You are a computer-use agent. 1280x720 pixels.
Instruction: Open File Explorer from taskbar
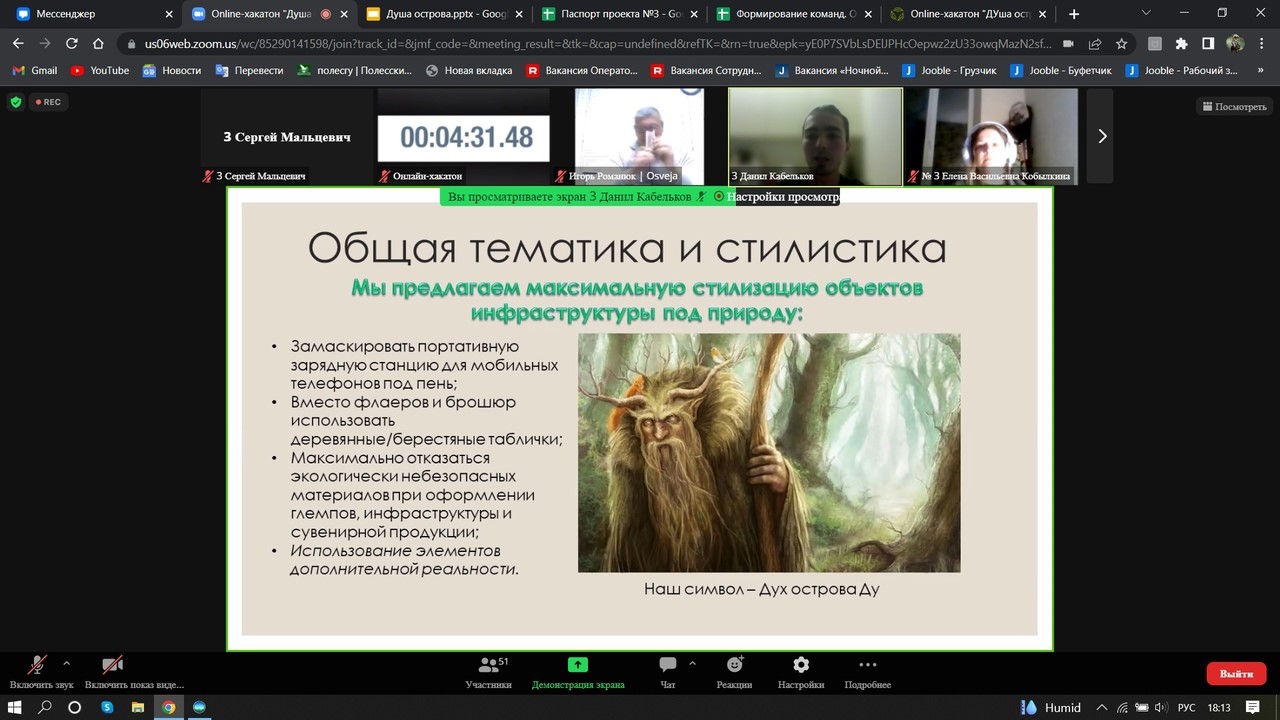[138, 707]
